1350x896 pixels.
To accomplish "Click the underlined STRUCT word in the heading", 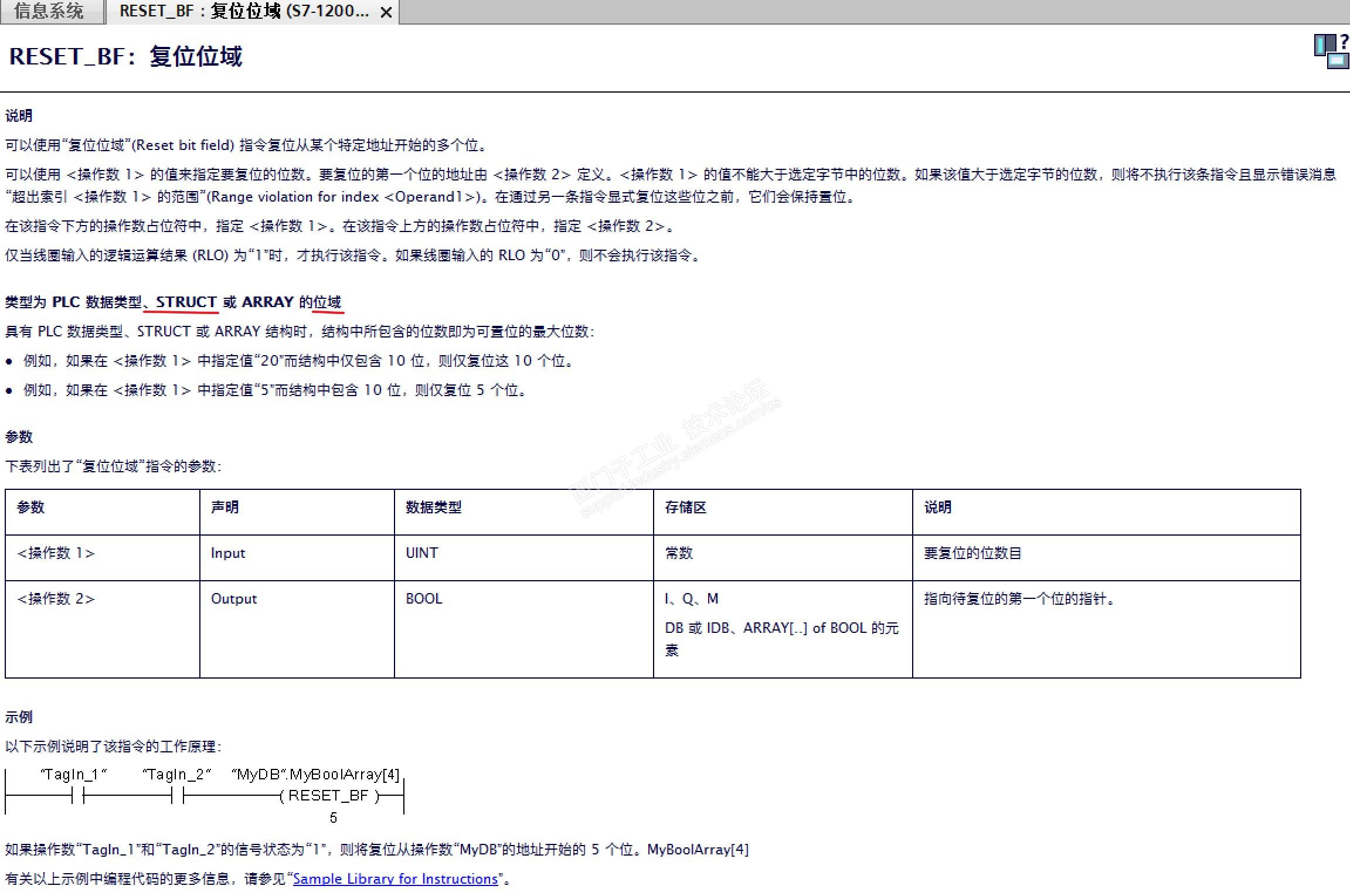I will tap(186, 302).
